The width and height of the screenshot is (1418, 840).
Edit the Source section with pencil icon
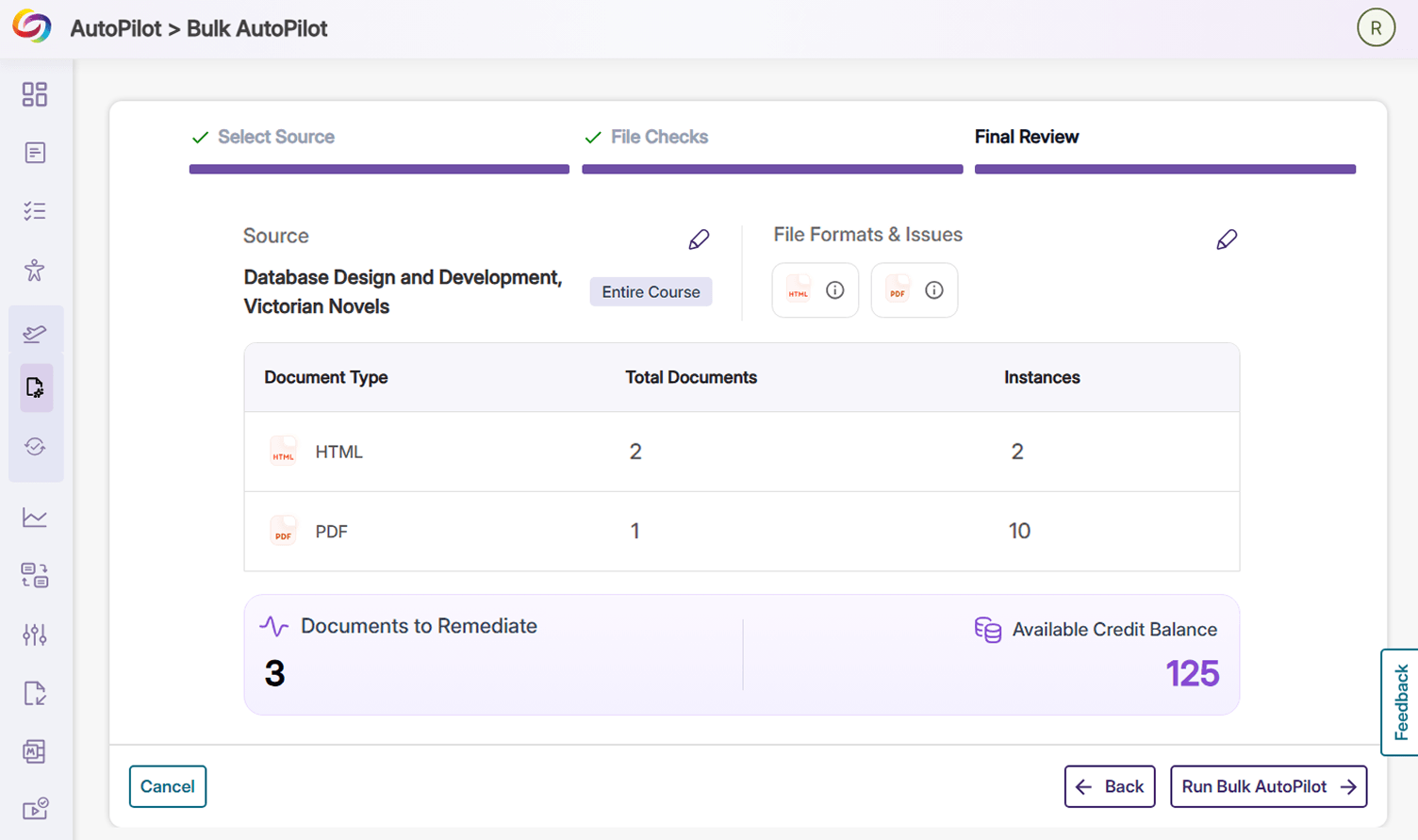[x=699, y=239]
